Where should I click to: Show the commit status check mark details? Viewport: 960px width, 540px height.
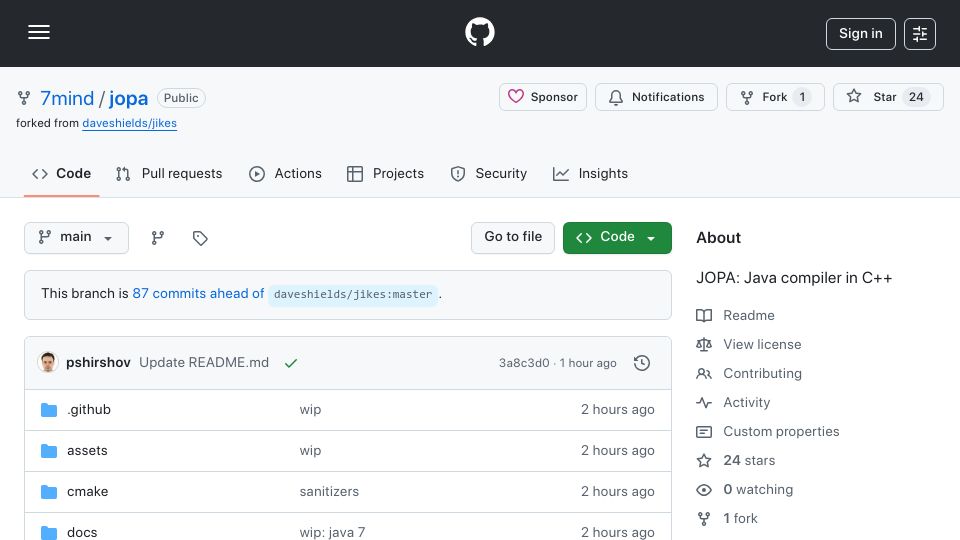pyautogui.click(x=291, y=363)
